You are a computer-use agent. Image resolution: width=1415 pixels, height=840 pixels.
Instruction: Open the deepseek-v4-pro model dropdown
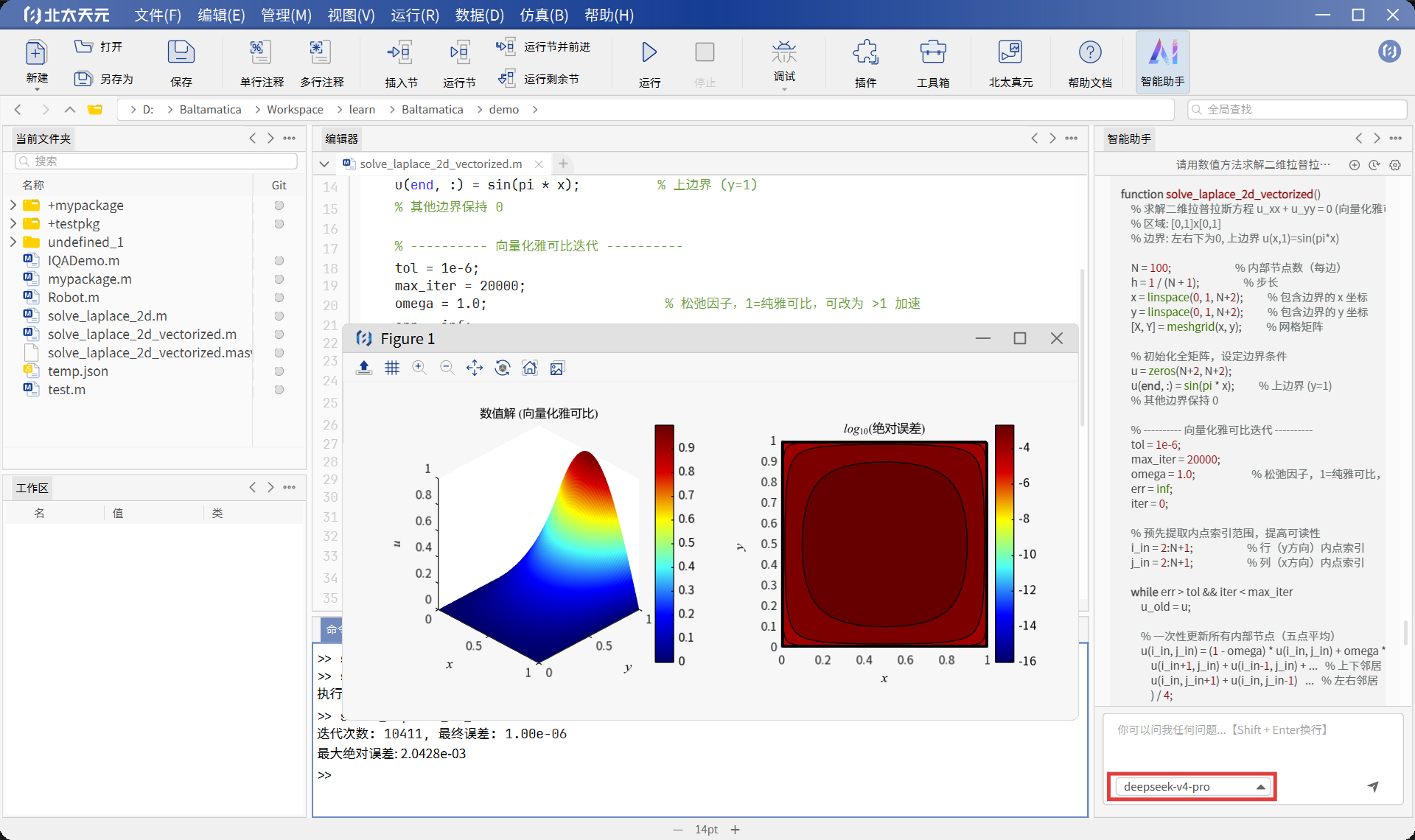click(x=1192, y=787)
